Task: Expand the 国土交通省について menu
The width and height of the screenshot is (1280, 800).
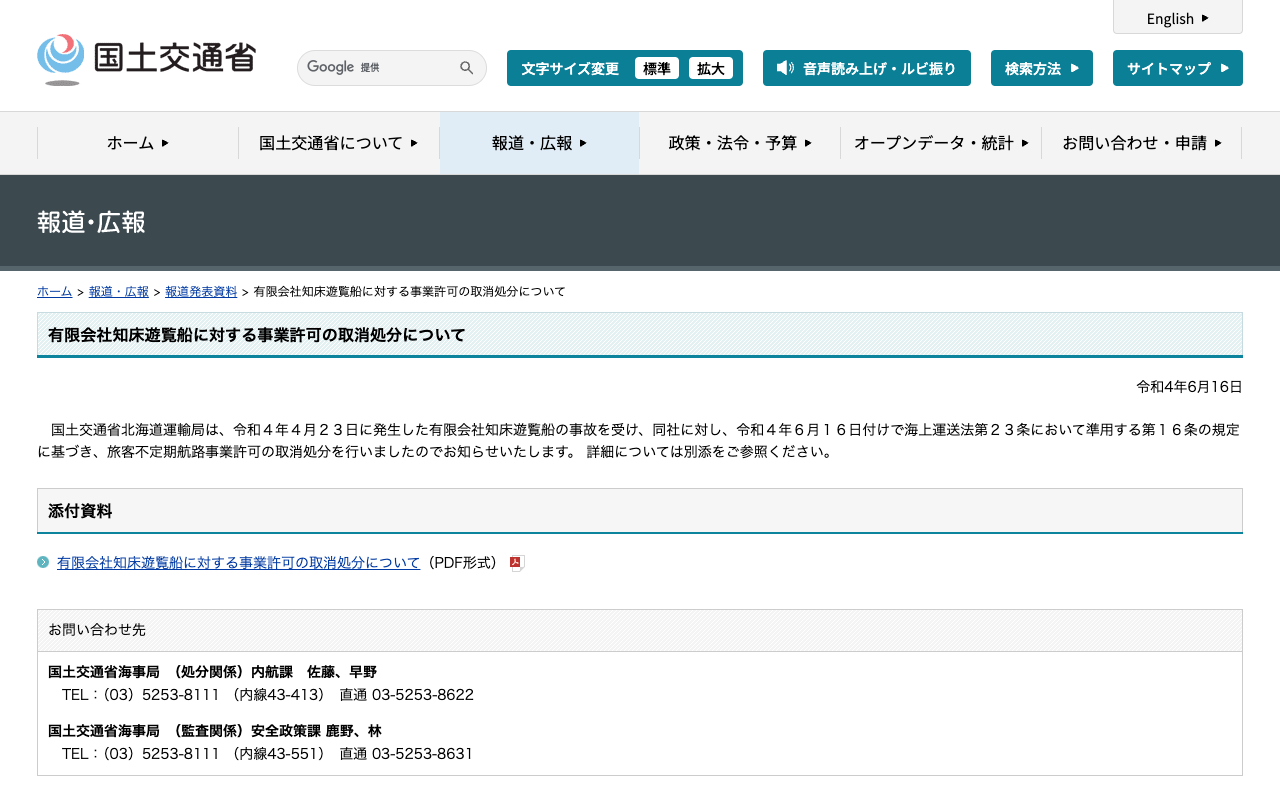Action: pyautogui.click(x=339, y=143)
